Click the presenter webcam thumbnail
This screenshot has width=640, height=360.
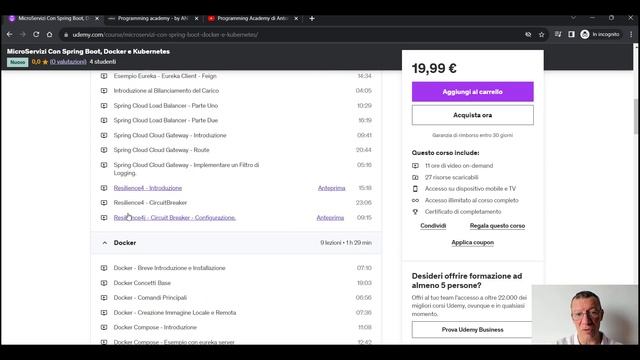[x=584, y=315]
